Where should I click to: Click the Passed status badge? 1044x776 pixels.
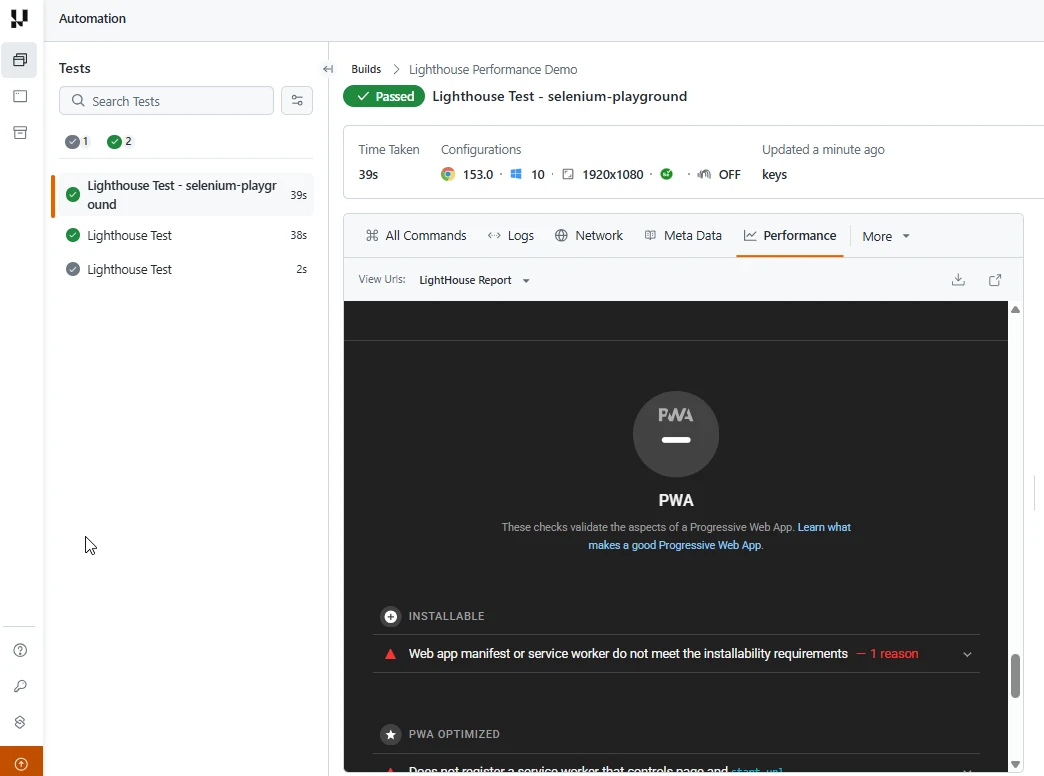384,97
